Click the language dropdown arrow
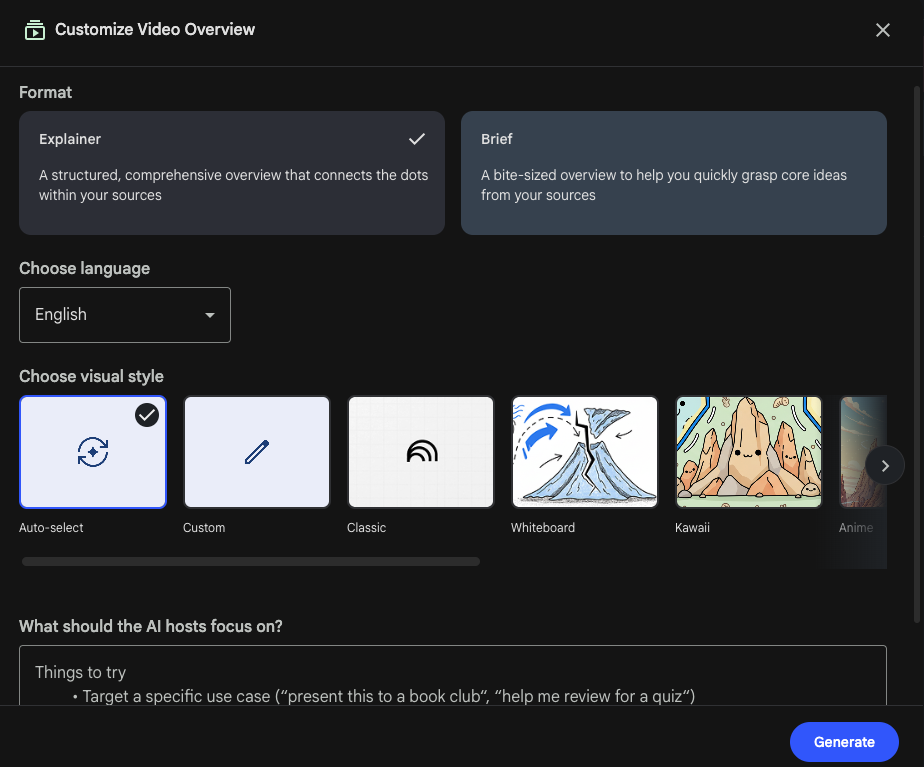 210,315
